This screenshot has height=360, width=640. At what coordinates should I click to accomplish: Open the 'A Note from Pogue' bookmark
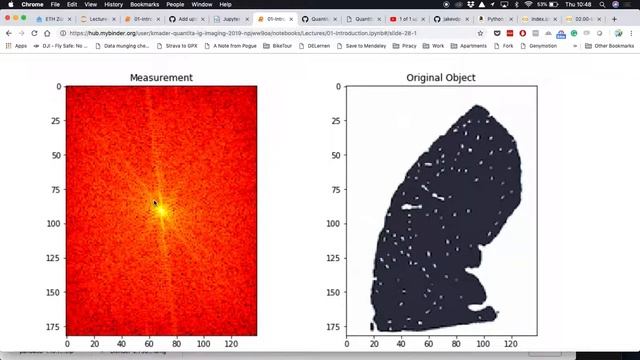[x=230, y=46]
